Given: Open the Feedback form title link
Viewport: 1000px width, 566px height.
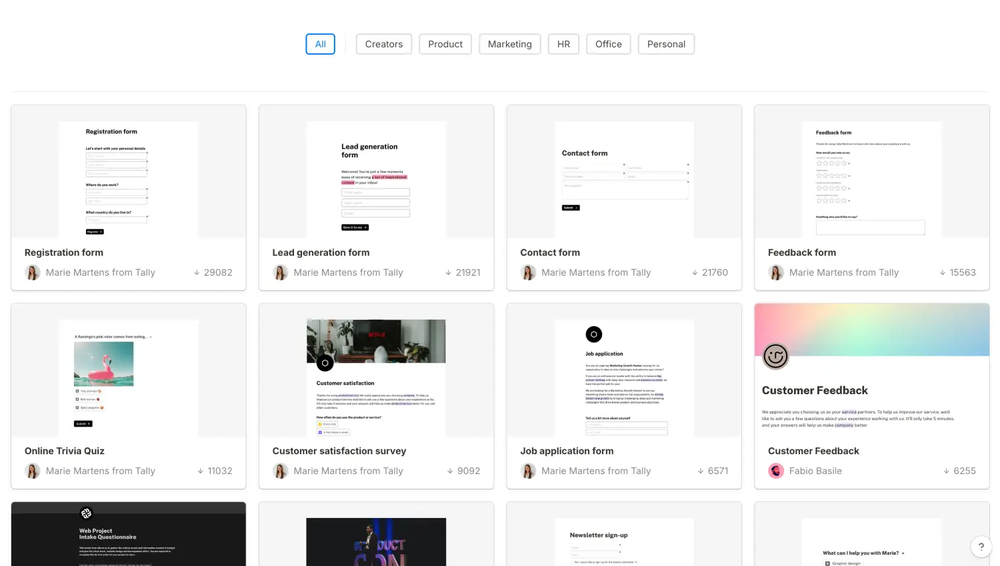Looking at the screenshot, I should tap(802, 253).
